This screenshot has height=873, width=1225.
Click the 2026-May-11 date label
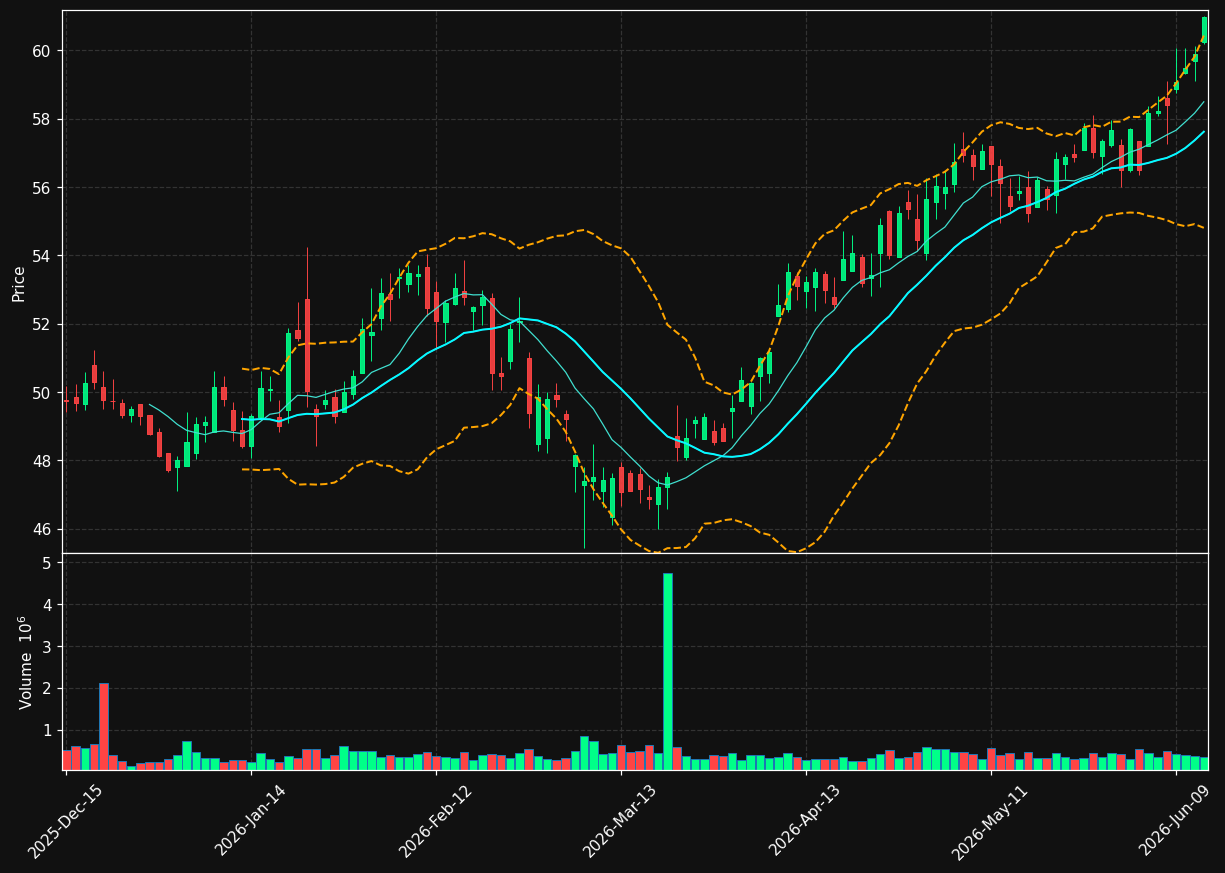[989, 822]
